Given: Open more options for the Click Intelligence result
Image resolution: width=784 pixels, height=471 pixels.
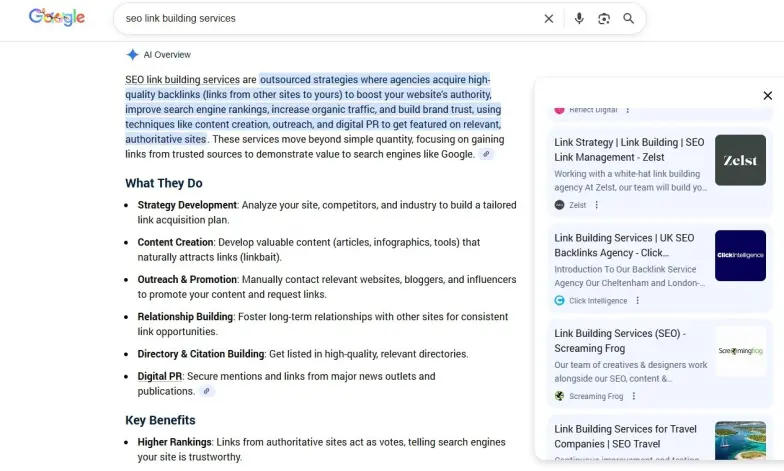Looking at the screenshot, I should (638, 300).
